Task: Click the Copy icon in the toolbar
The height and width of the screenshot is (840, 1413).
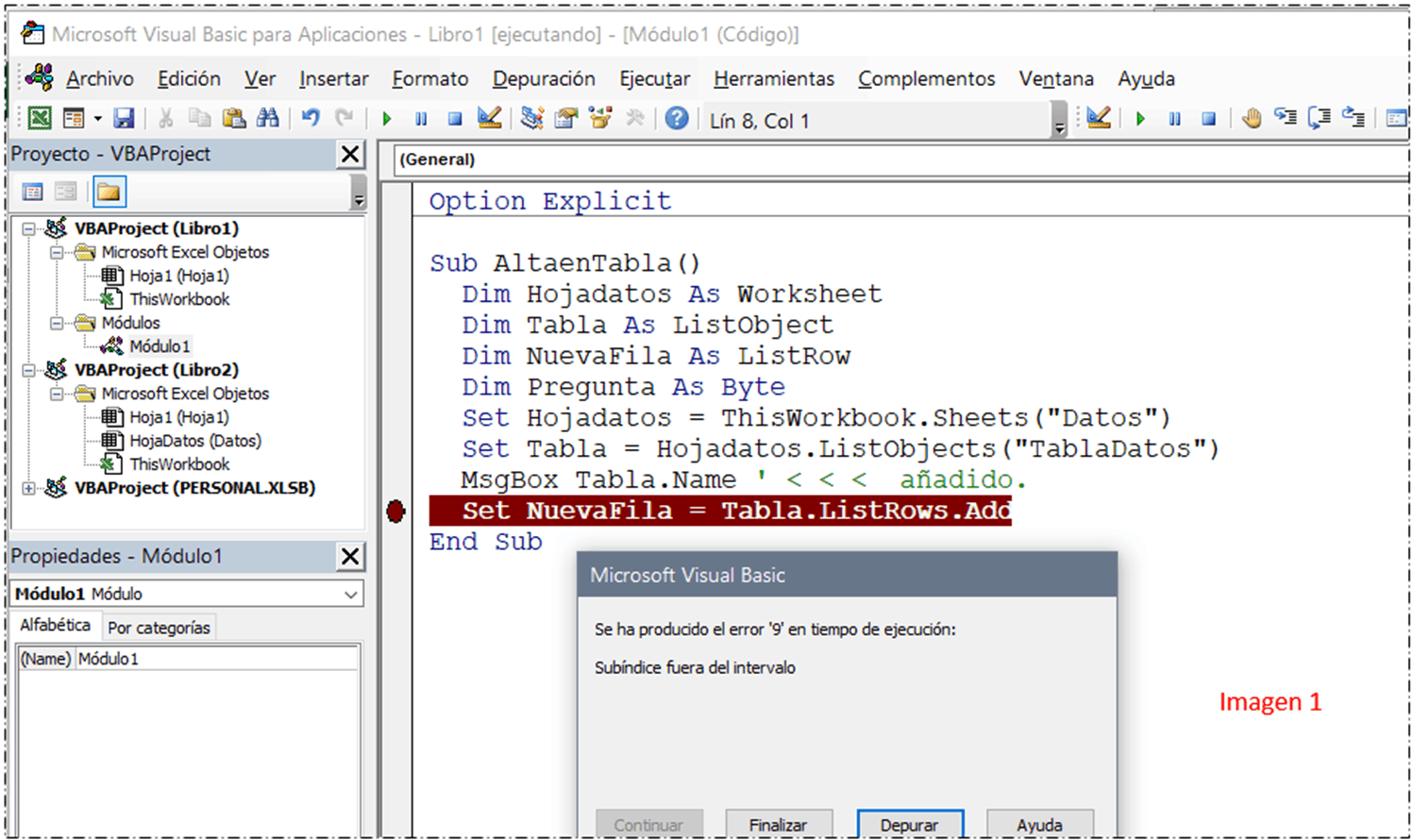Action: pyautogui.click(x=199, y=118)
